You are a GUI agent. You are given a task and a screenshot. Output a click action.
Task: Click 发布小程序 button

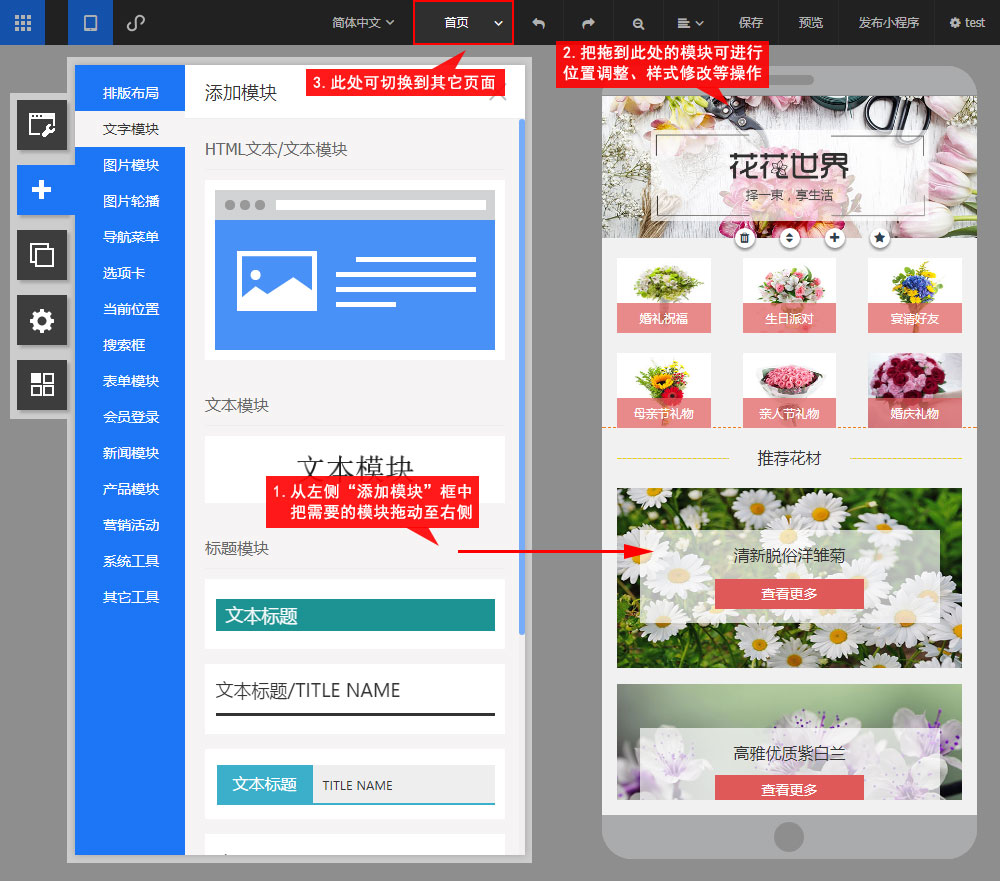coord(888,22)
